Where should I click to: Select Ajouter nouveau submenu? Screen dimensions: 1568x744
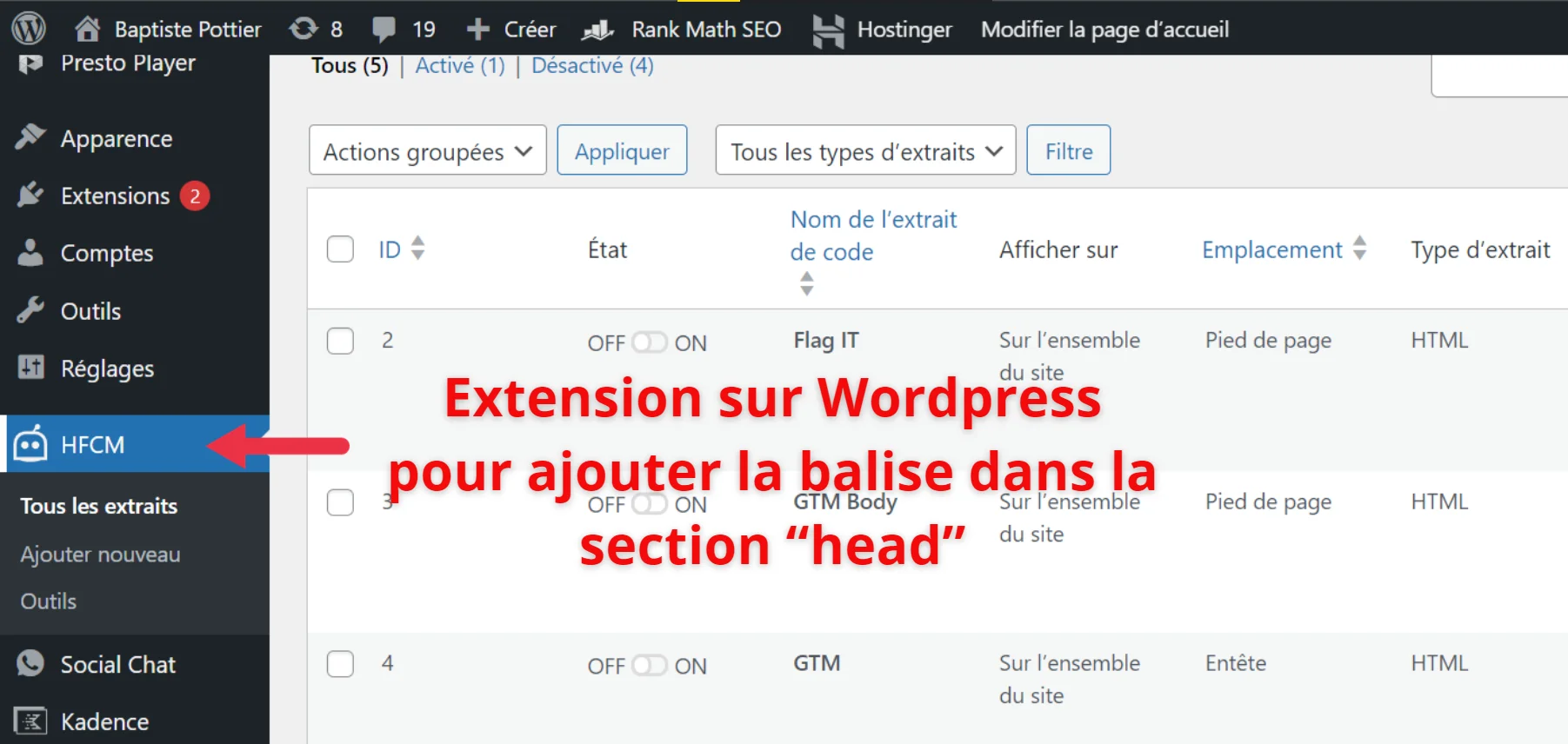click(101, 554)
